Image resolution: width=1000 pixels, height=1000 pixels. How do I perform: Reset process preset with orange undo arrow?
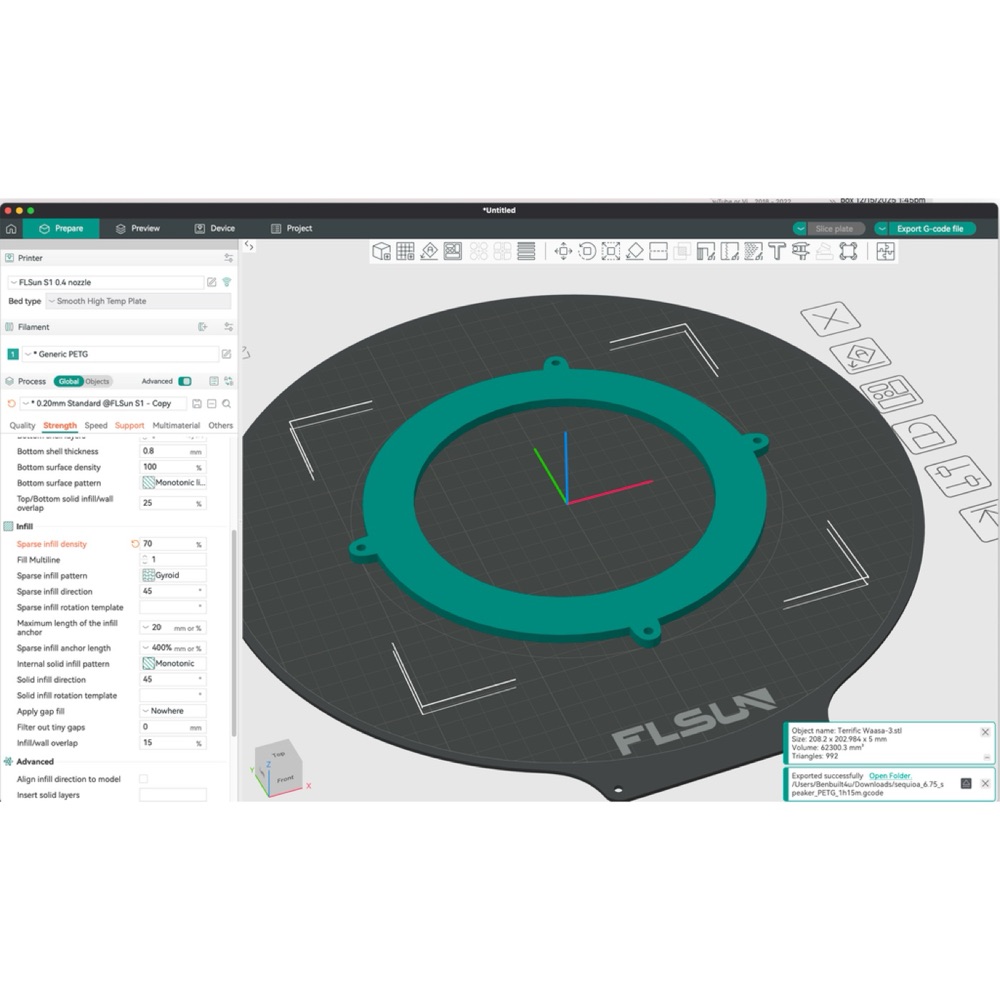point(11,404)
